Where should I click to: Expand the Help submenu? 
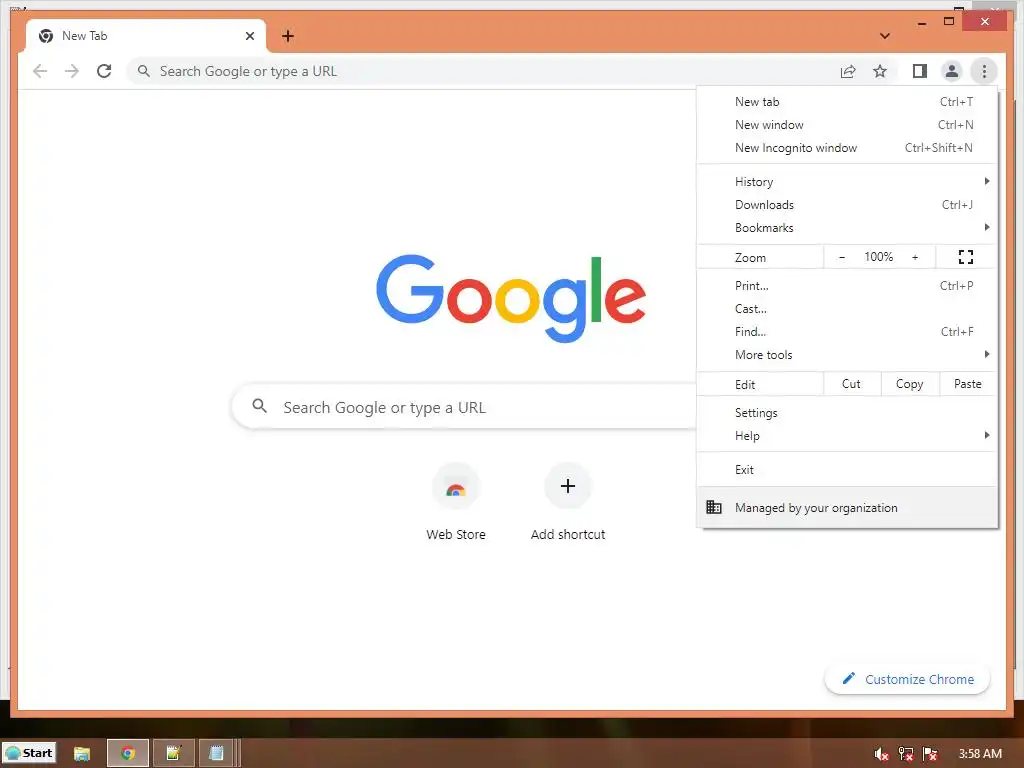(847, 436)
